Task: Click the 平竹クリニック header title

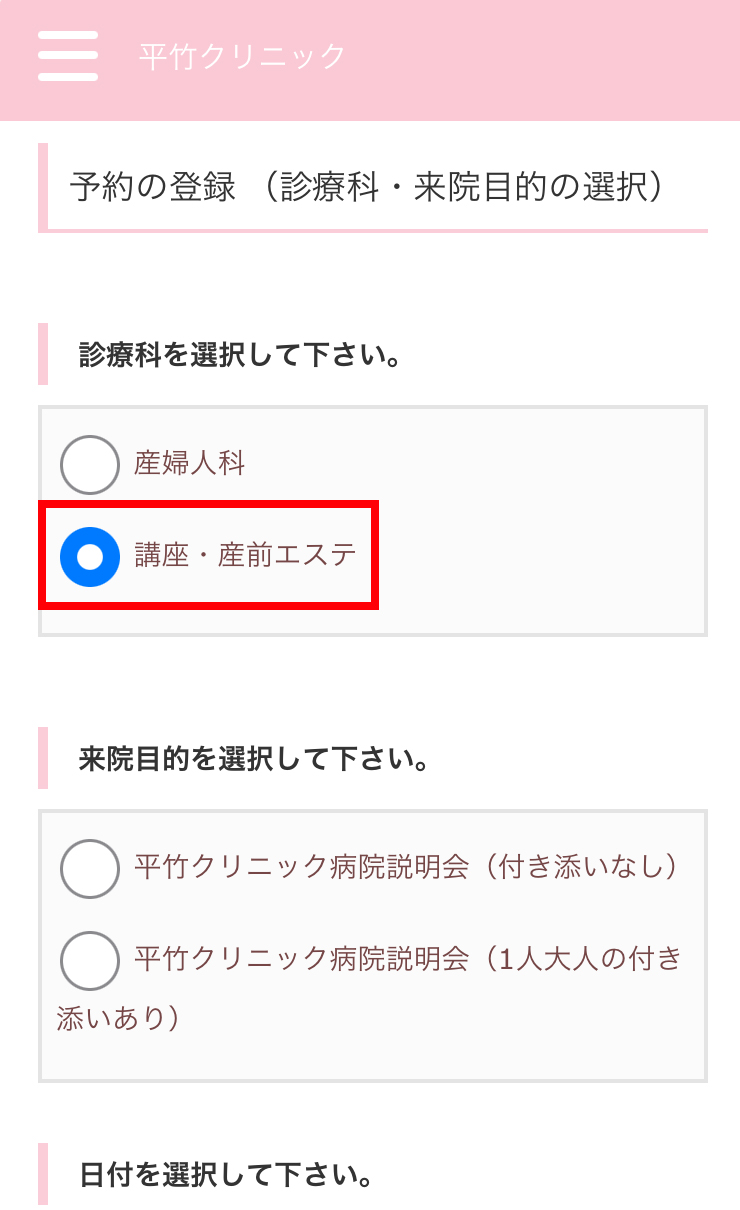Action: [x=242, y=56]
